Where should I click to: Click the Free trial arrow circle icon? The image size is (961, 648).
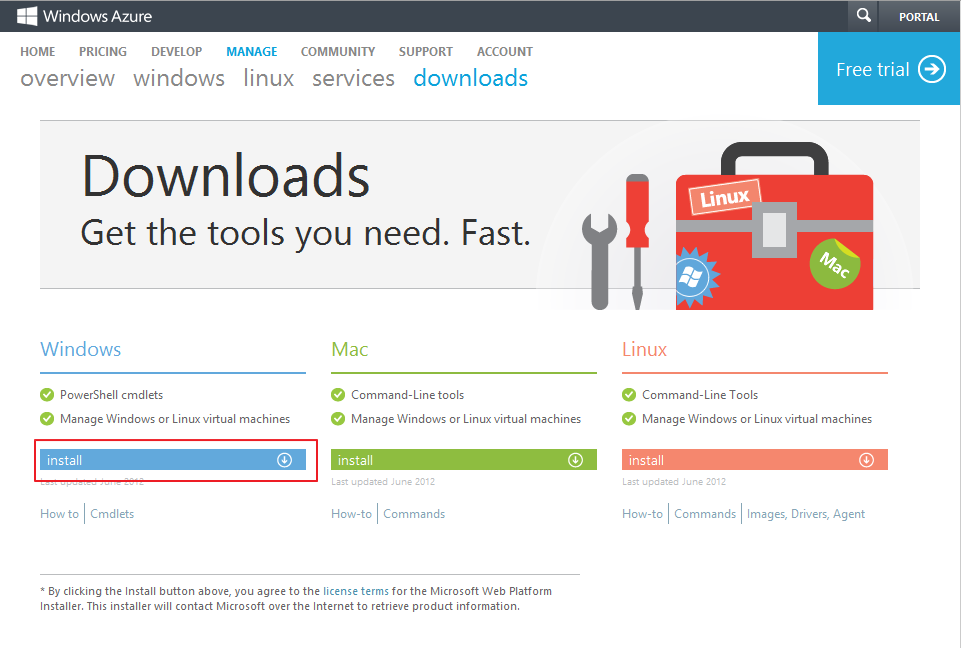(932, 69)
